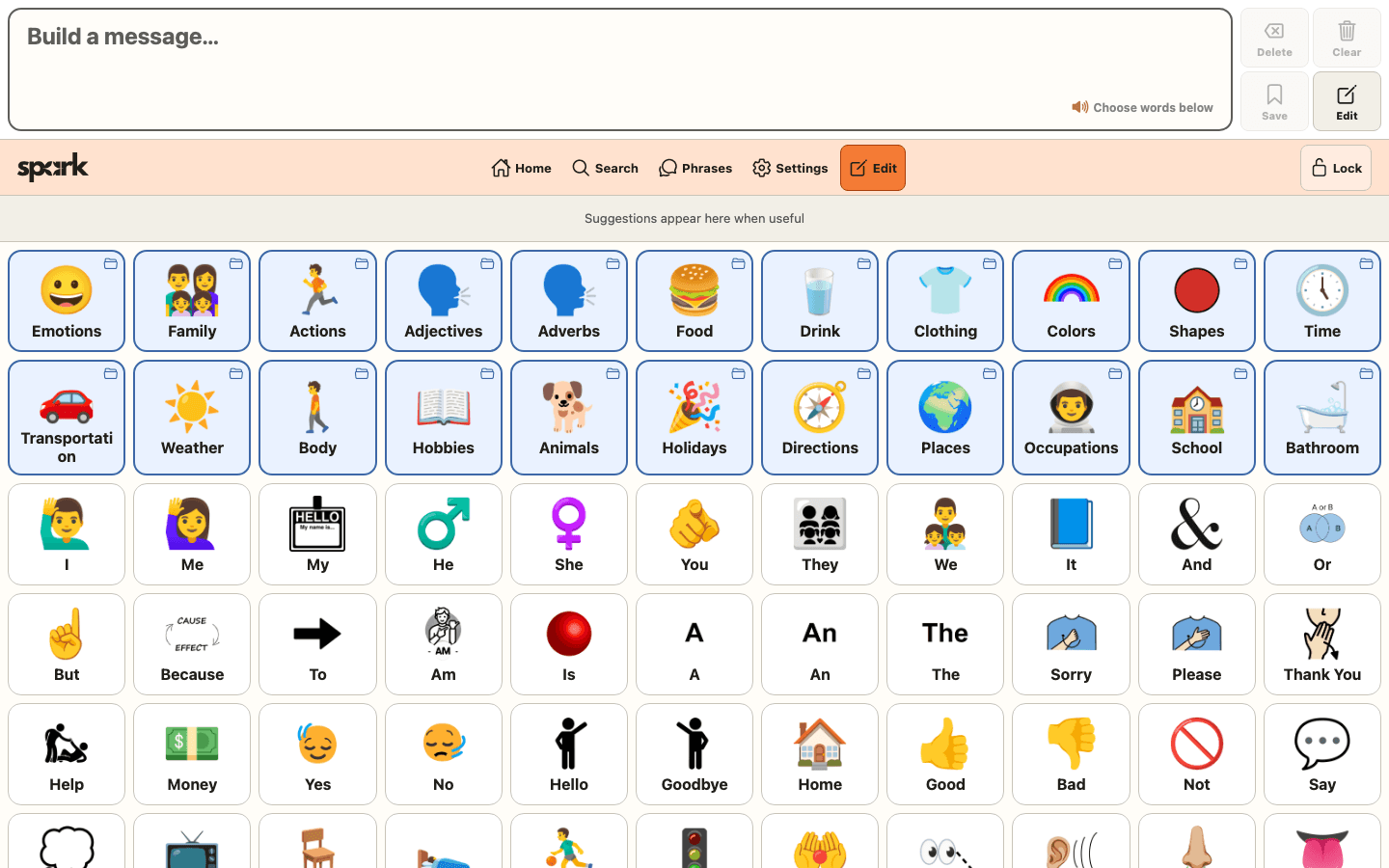Add 'Me' word tile

(192, 534)
